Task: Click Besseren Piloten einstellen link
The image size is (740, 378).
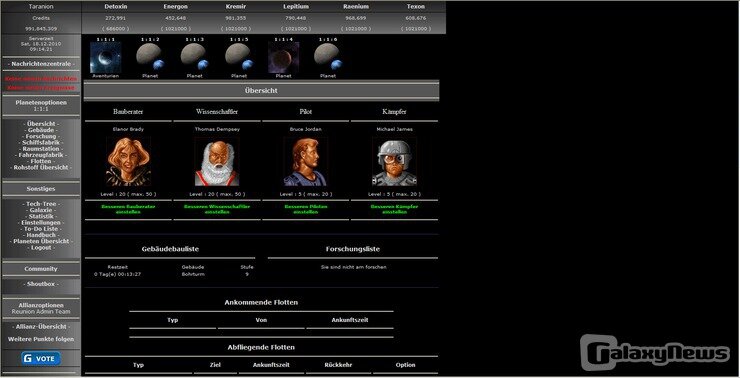Action: pos(306,209)
